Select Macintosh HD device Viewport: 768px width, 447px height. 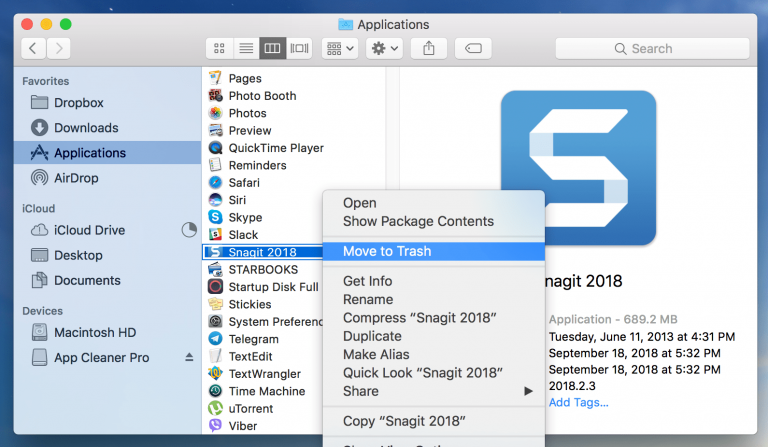[107, 332]
